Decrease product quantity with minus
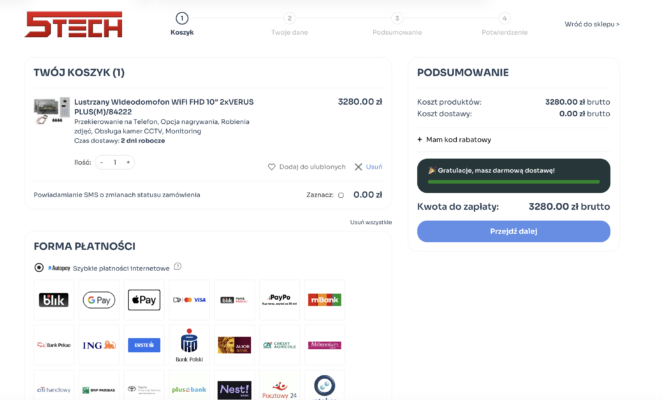This screenshot has width=663, height=400. 101,162
